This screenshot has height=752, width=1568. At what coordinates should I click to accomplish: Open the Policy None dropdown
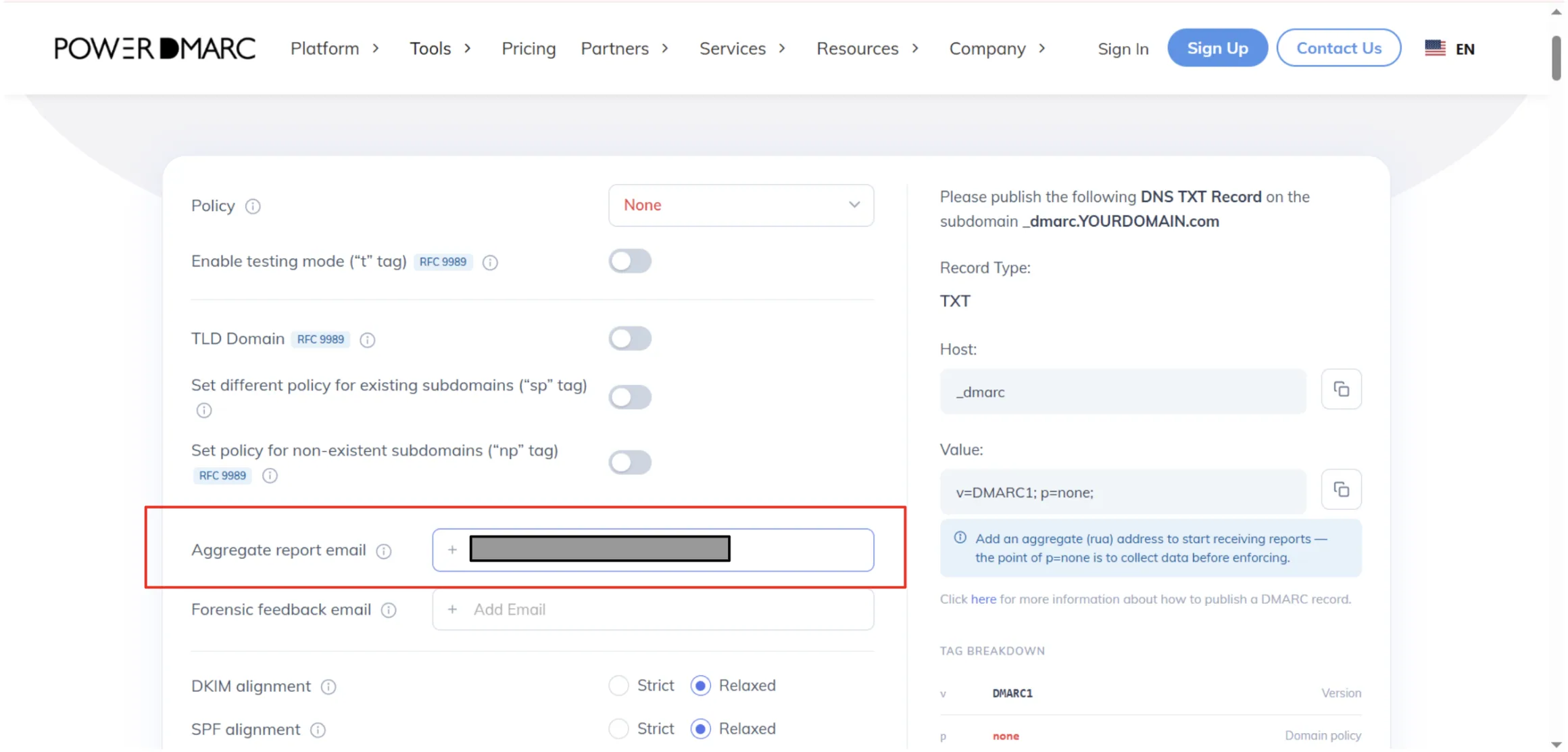coord(741,206)
